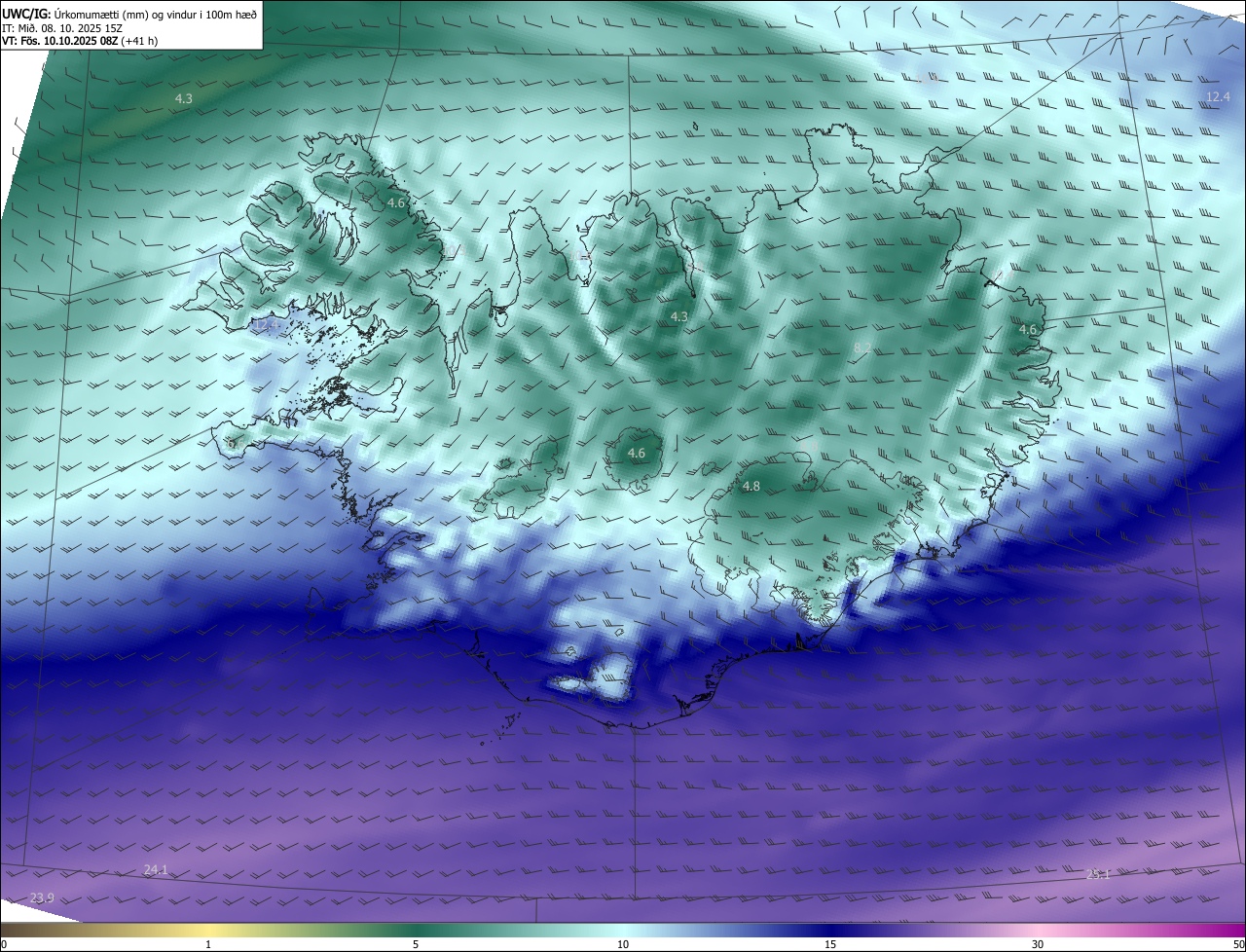Click the 4.3 value over north-central Iceland
Image resolution: width=1246 pixels, height=952 pixels.
point(679,316)
